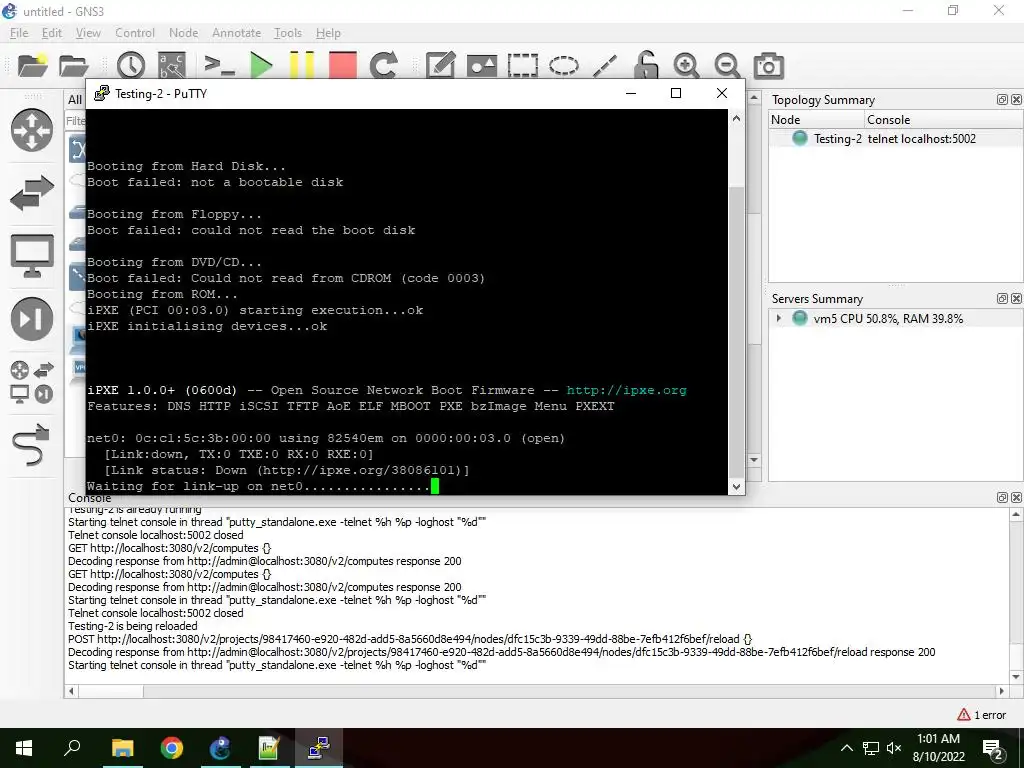Close the Servers Summary panel
Screen dimensions: 1024x768
coord(1016,298)
